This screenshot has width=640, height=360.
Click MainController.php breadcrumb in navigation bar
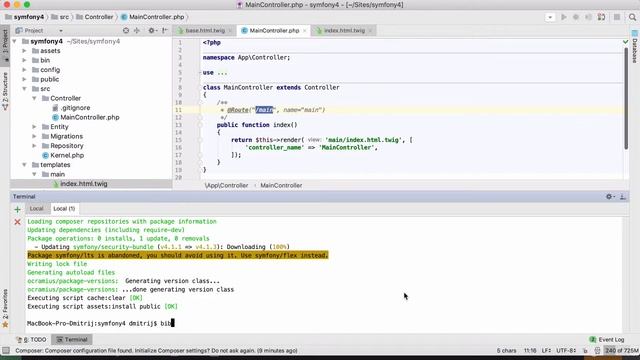pos(153,17)
